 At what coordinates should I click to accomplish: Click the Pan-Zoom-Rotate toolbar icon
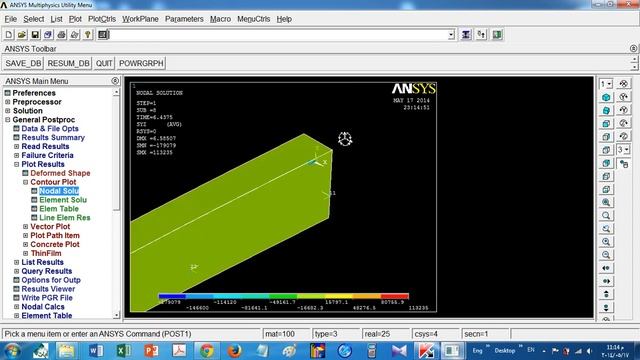click(48, 35)
